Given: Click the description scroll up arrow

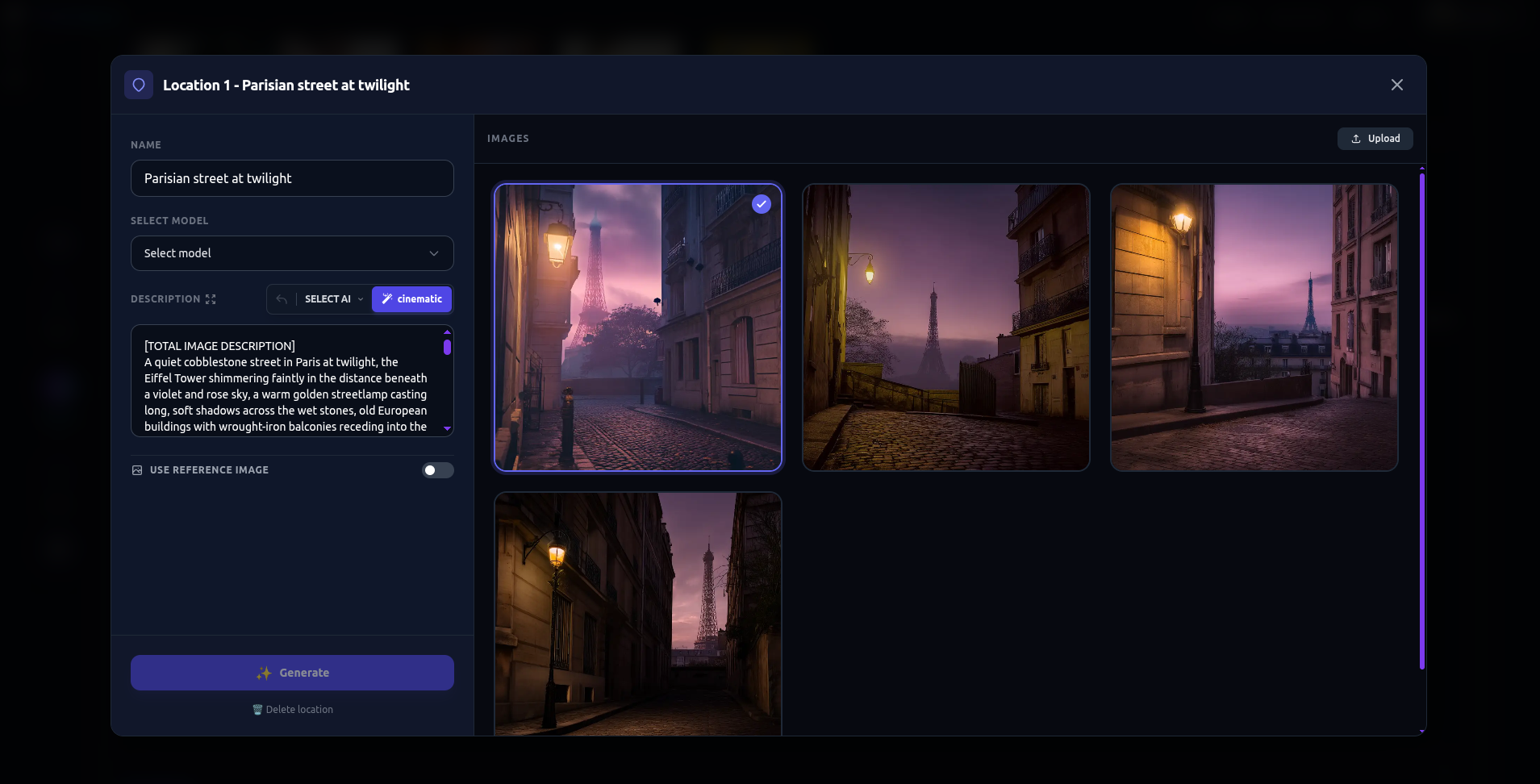Looking at the screenshot, I should point(447,332).
